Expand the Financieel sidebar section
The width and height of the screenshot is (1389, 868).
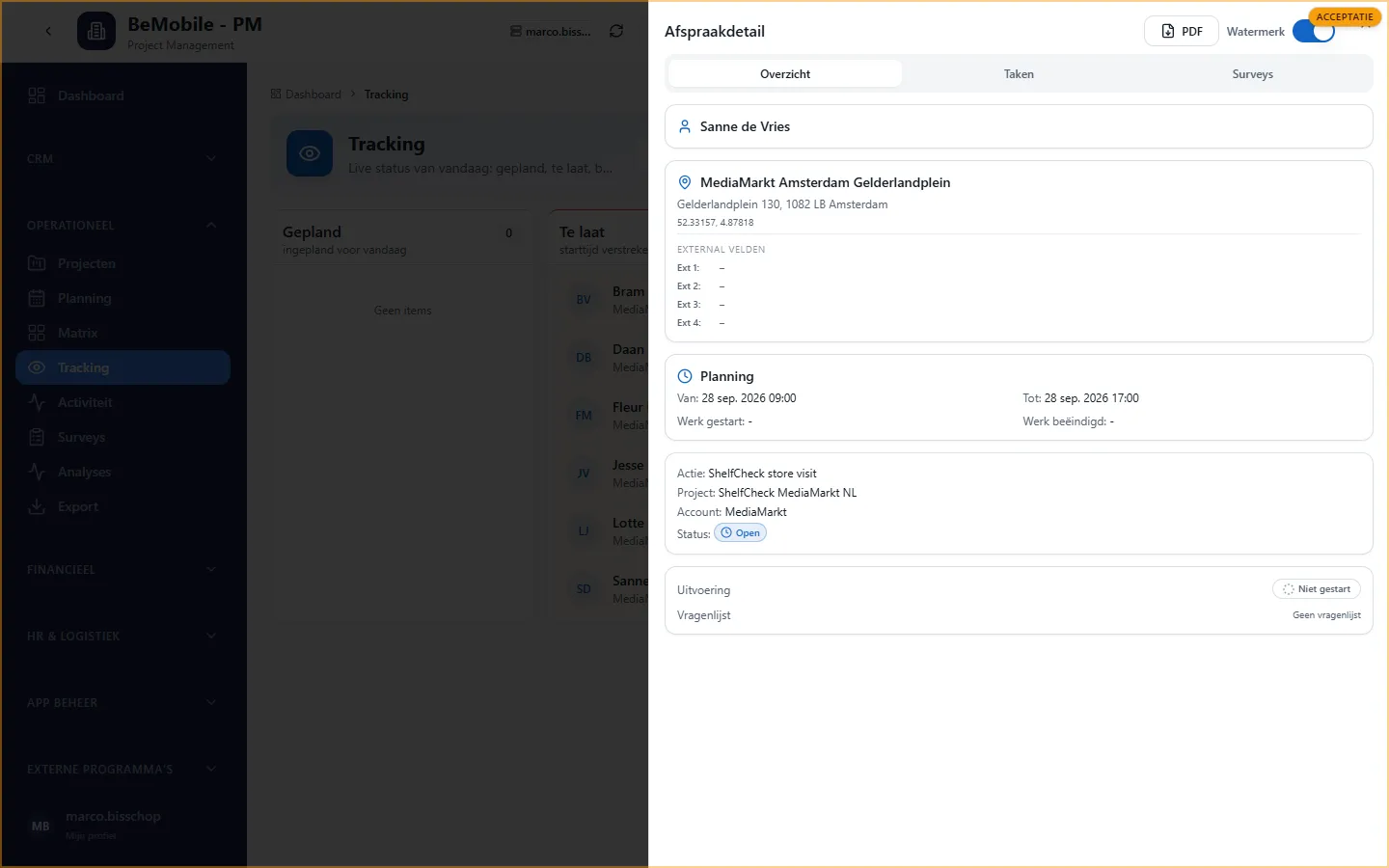(x=123, y=570)
